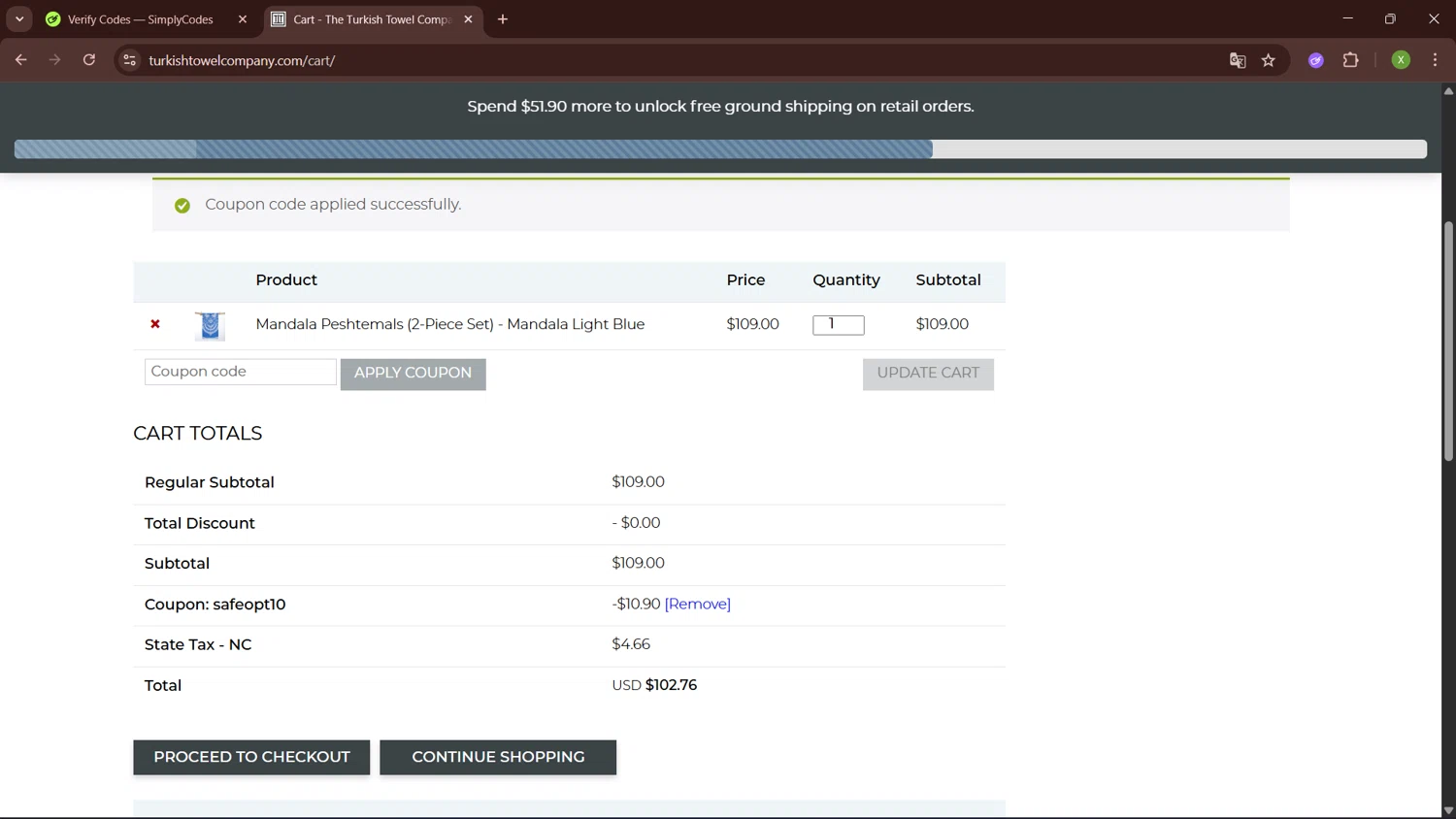Image resolution: width=1456 pixels, height=819 pixels.
Task: Click the Coupon code field
Action: coord(241,372)
